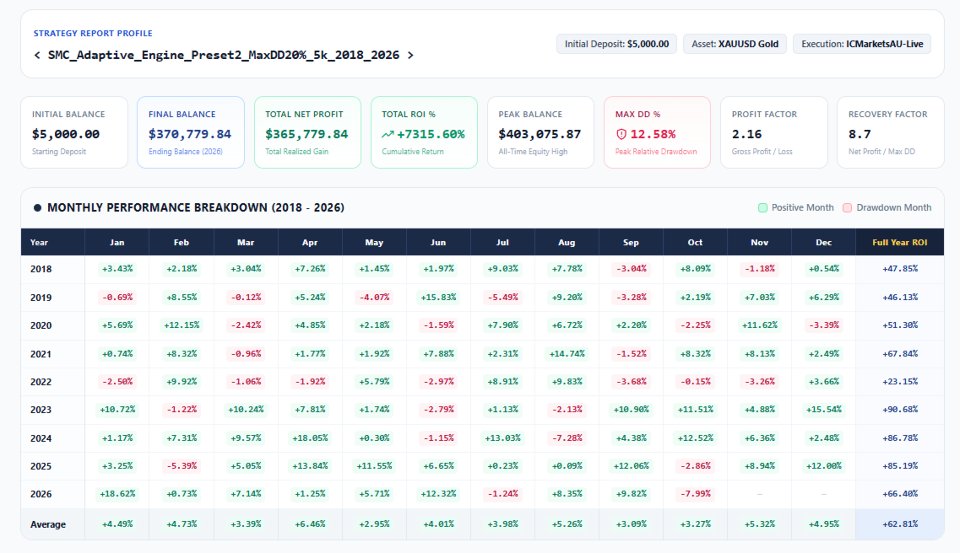Click the +18.62% cell for January 2026
This screenshot has width=960, height=553.
(117, 494)
